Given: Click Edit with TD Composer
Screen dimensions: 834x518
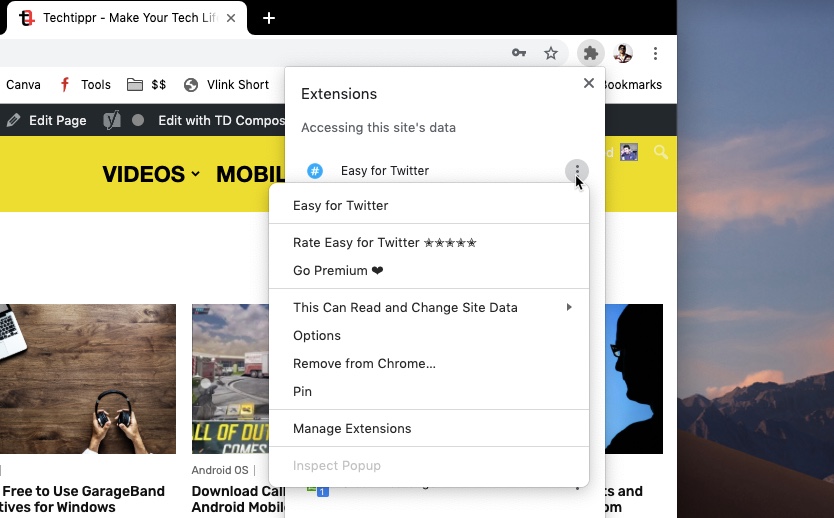Looking at the screenshot, I should click(221, 121).
